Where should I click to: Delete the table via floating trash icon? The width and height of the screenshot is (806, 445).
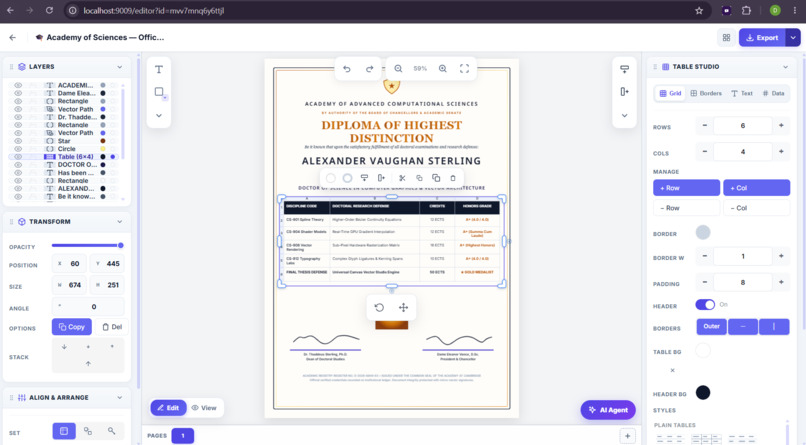point(453,178)
